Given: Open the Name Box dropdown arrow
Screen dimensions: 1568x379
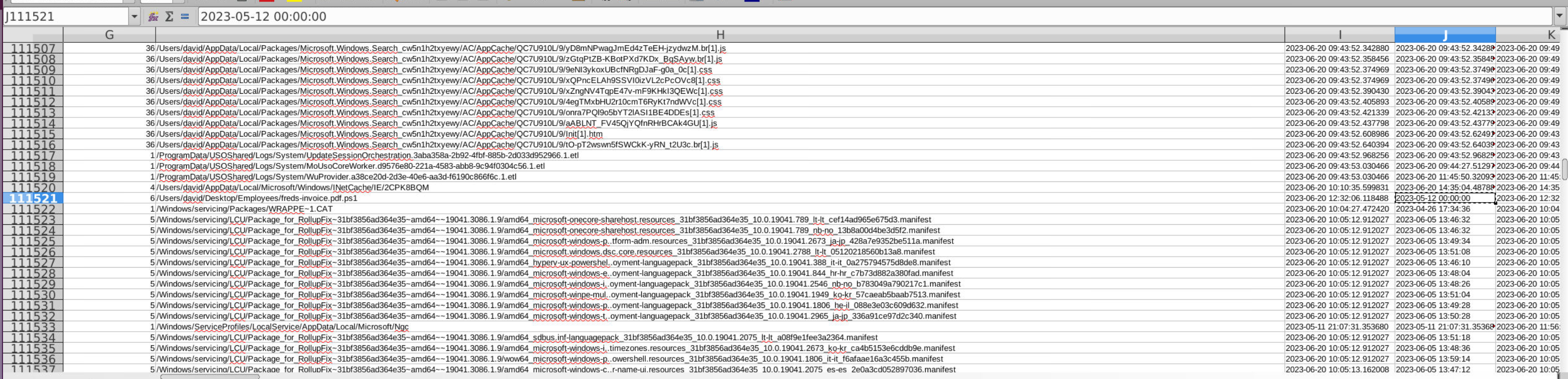Looking at the screenshot, I should click(x=134, y=17).
